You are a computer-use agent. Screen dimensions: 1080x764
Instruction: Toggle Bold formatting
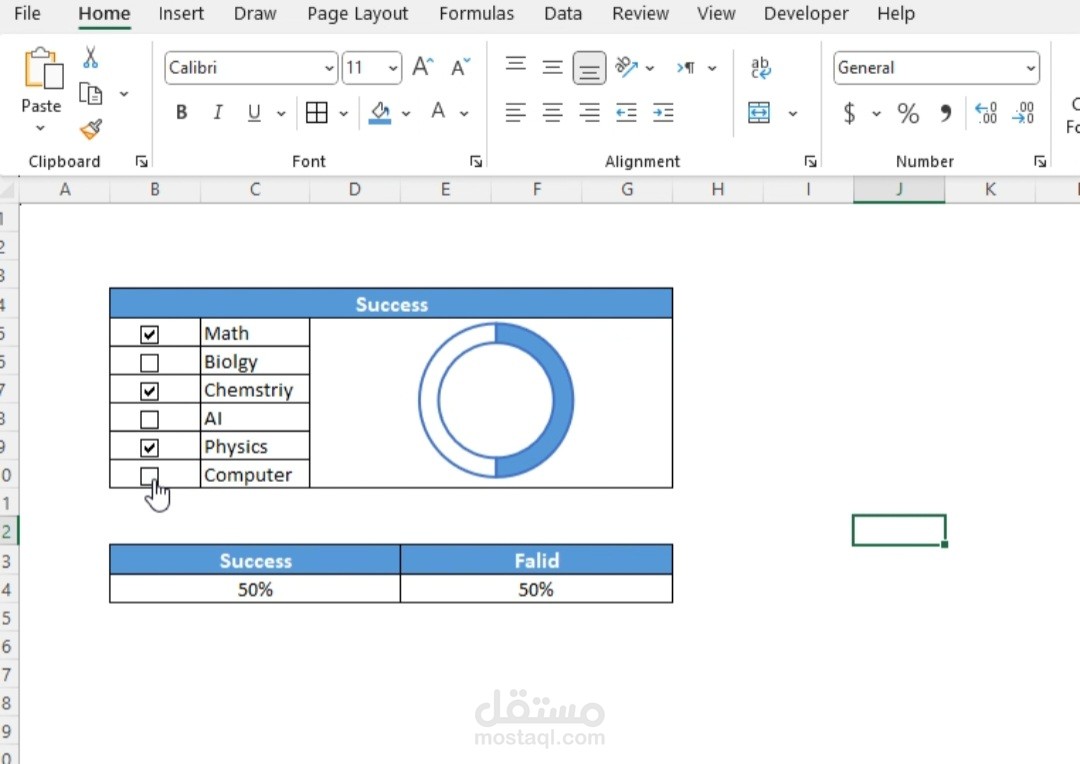point(181,113)
